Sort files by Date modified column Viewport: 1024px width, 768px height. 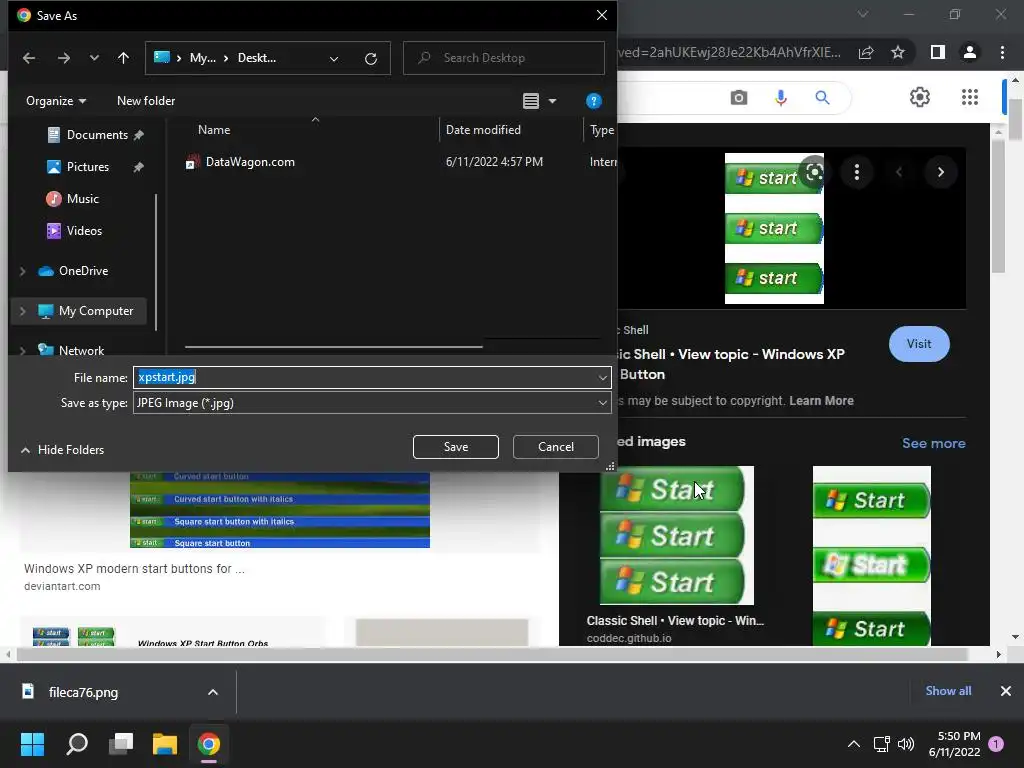coord(483,129)
